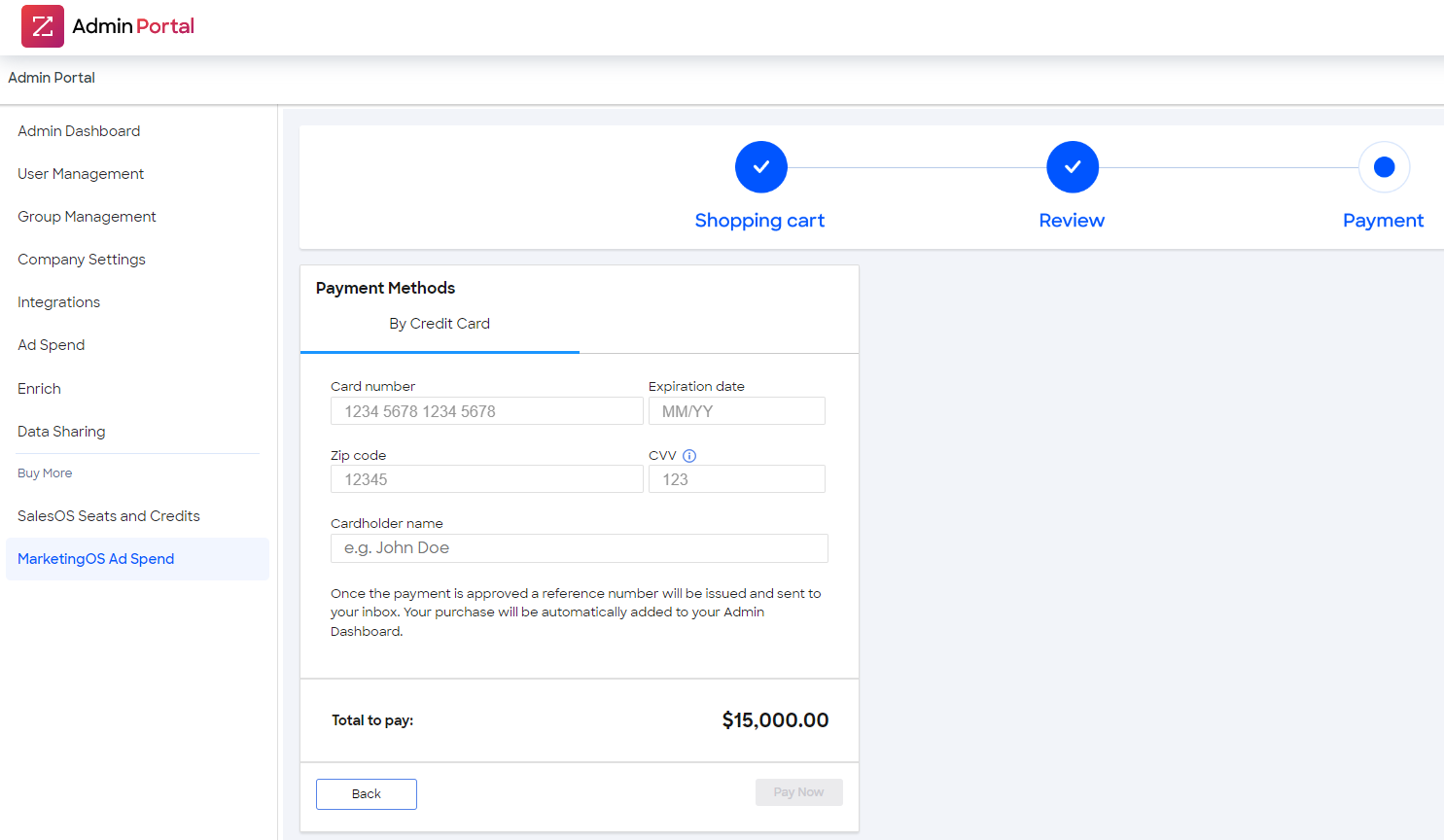1444x840 pixels.
Task: Go to SalesOS Seats and Credits
Action: (x=109, y=516)
